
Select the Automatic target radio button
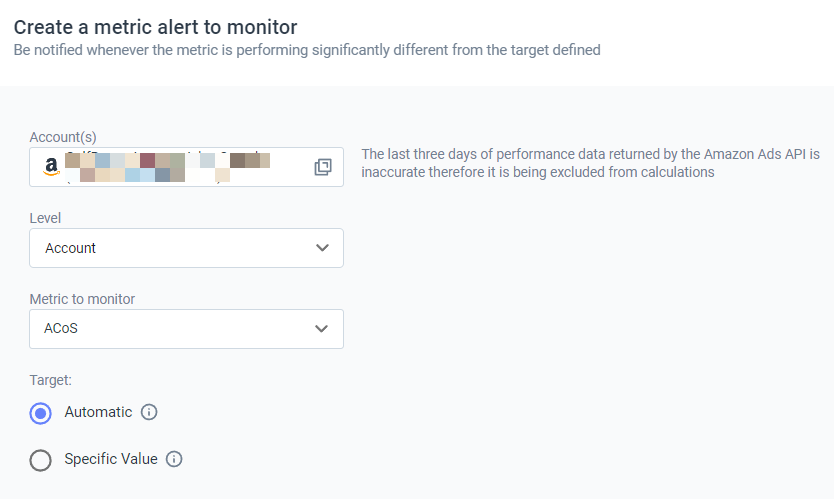(41, 413)
